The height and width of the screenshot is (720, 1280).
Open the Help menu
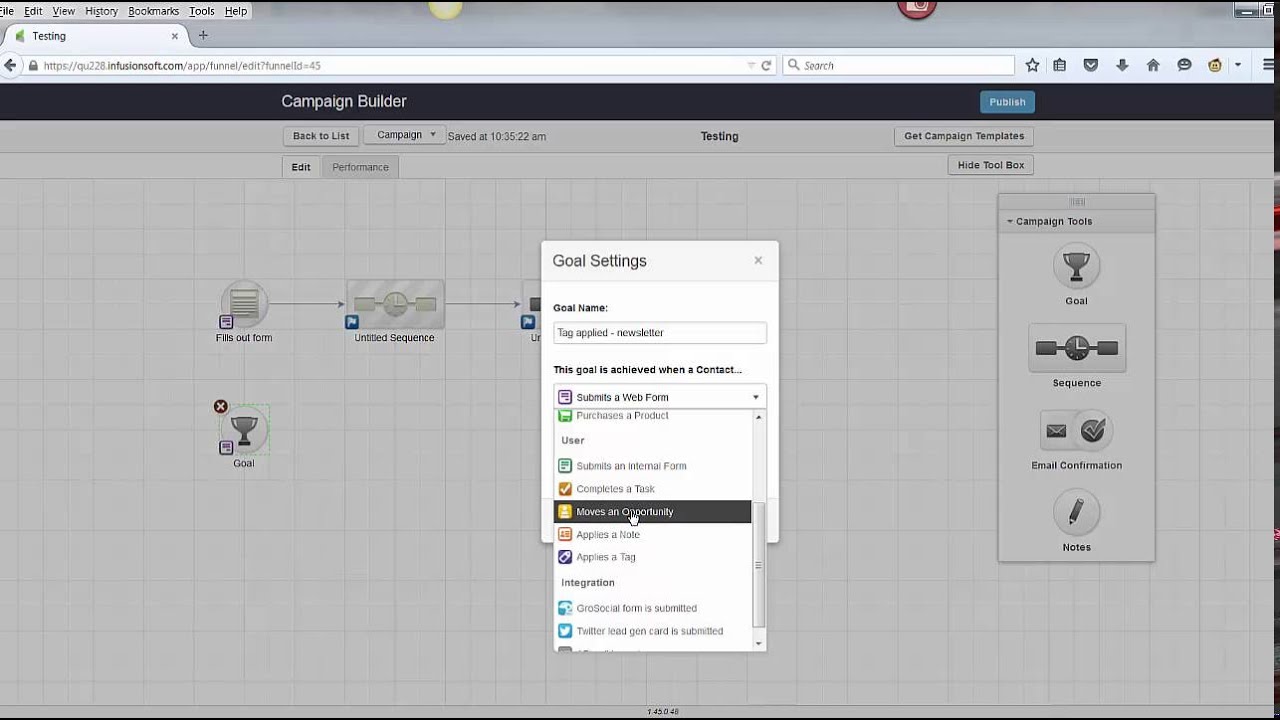[236, 11]
